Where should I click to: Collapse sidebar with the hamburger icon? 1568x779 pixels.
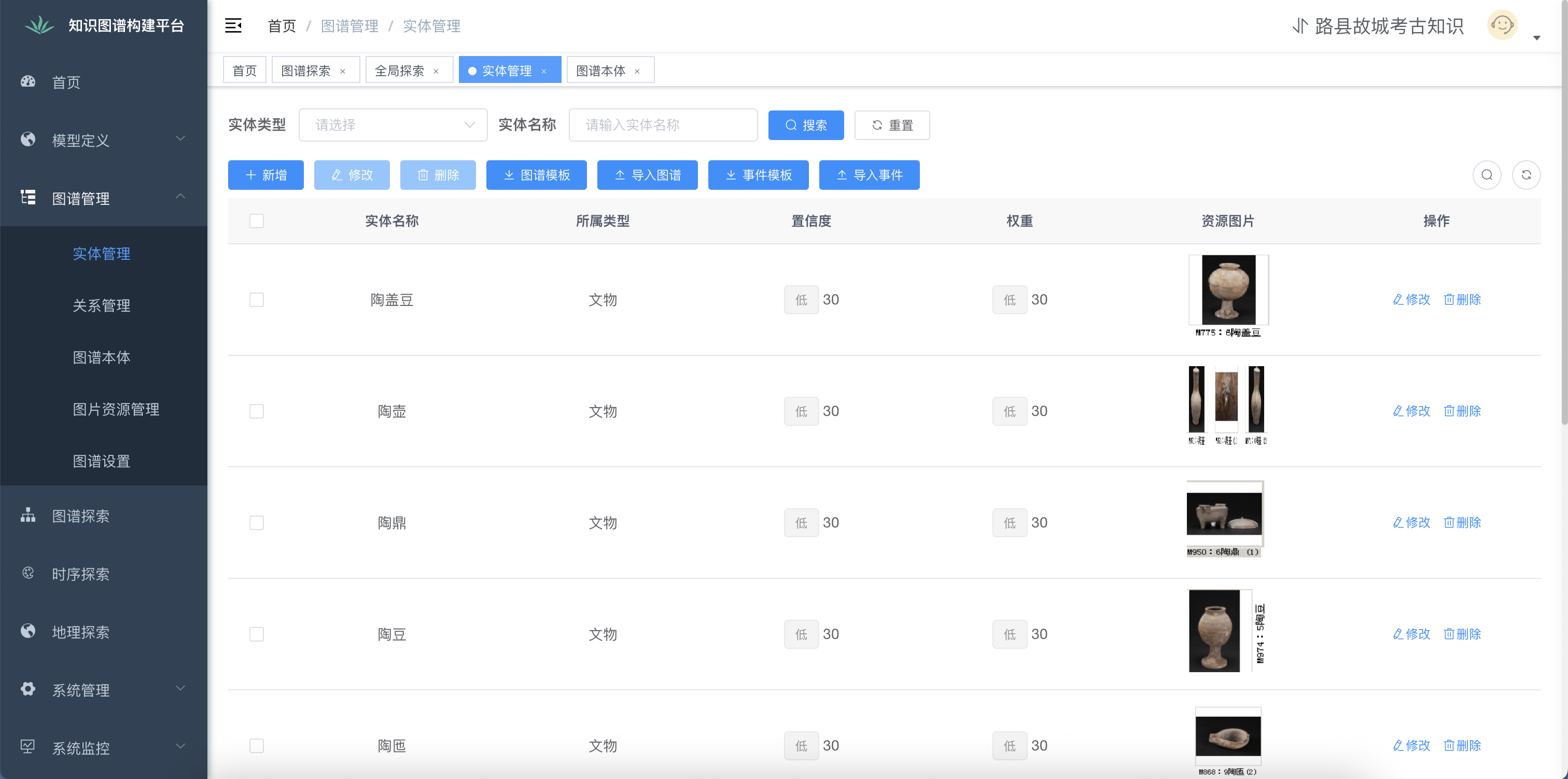233,25
